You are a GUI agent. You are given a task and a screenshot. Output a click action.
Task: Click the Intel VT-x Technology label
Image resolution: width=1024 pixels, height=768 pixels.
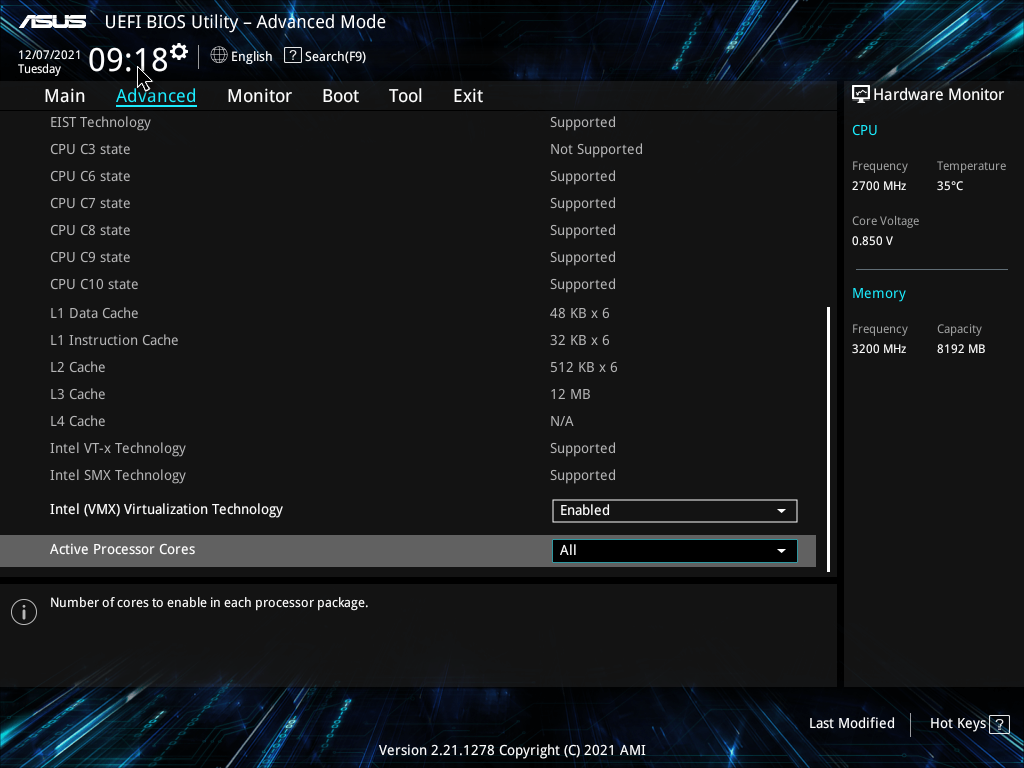[118, 449]
